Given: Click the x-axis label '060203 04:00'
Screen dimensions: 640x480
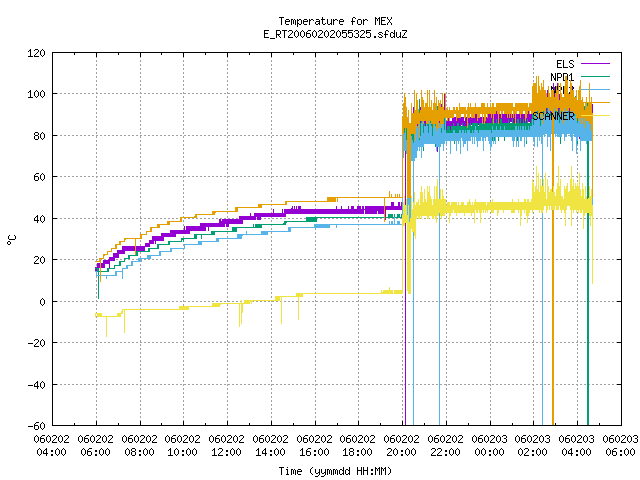Looking at the screenshot, I should pyautogui.click(x=576, y=446).
